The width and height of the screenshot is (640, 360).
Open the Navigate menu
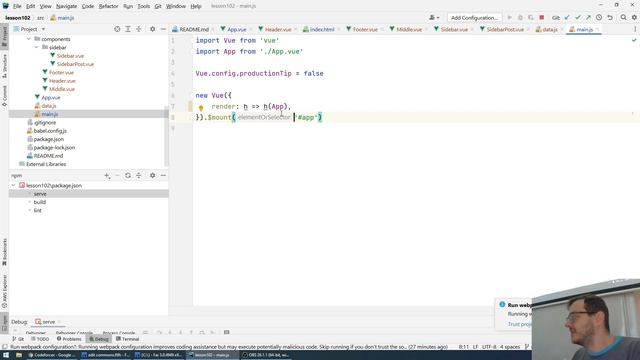click(x=66, y=6)
